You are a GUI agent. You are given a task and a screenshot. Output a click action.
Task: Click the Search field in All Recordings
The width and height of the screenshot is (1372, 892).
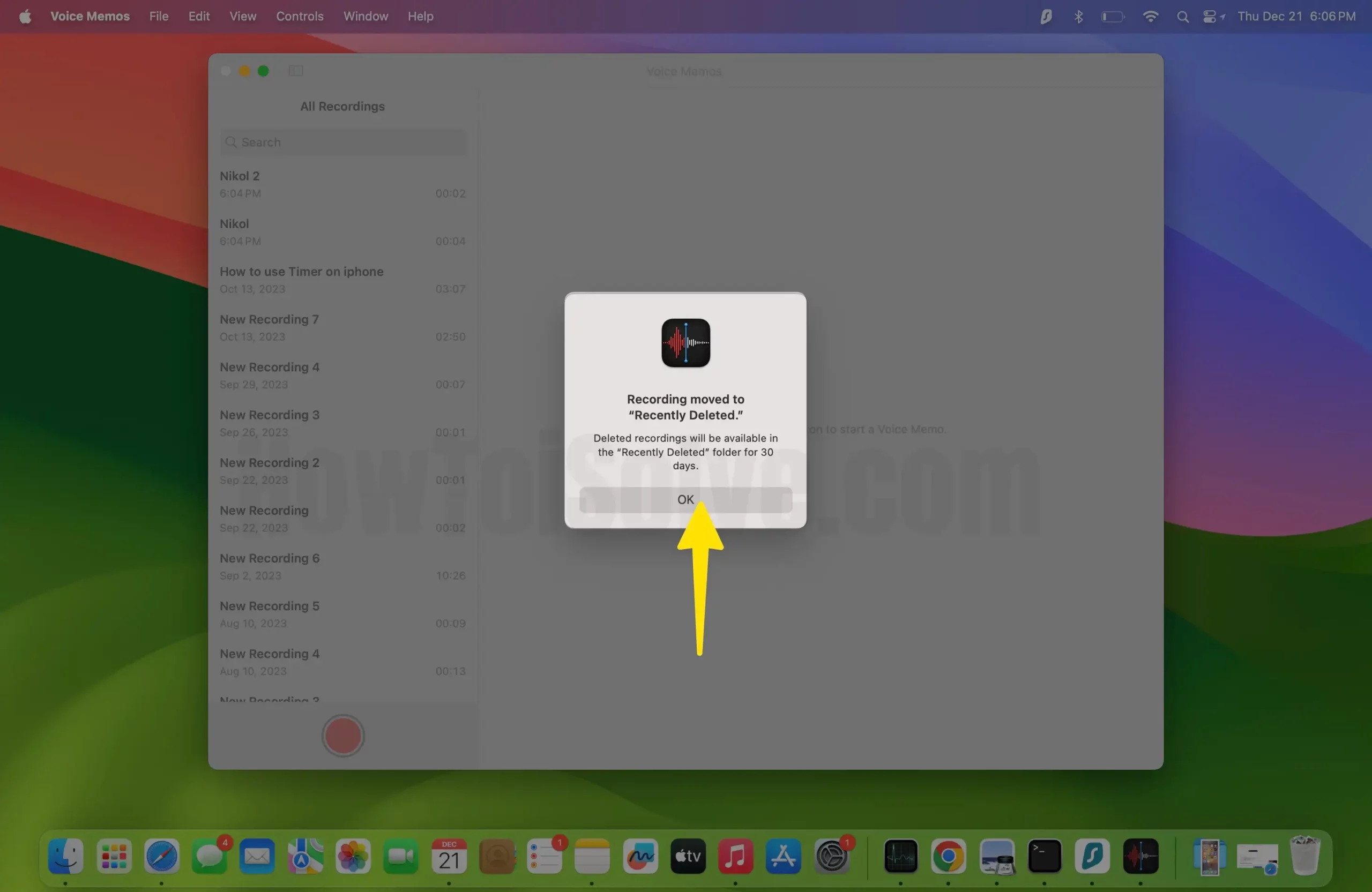[x=343, y=143]
